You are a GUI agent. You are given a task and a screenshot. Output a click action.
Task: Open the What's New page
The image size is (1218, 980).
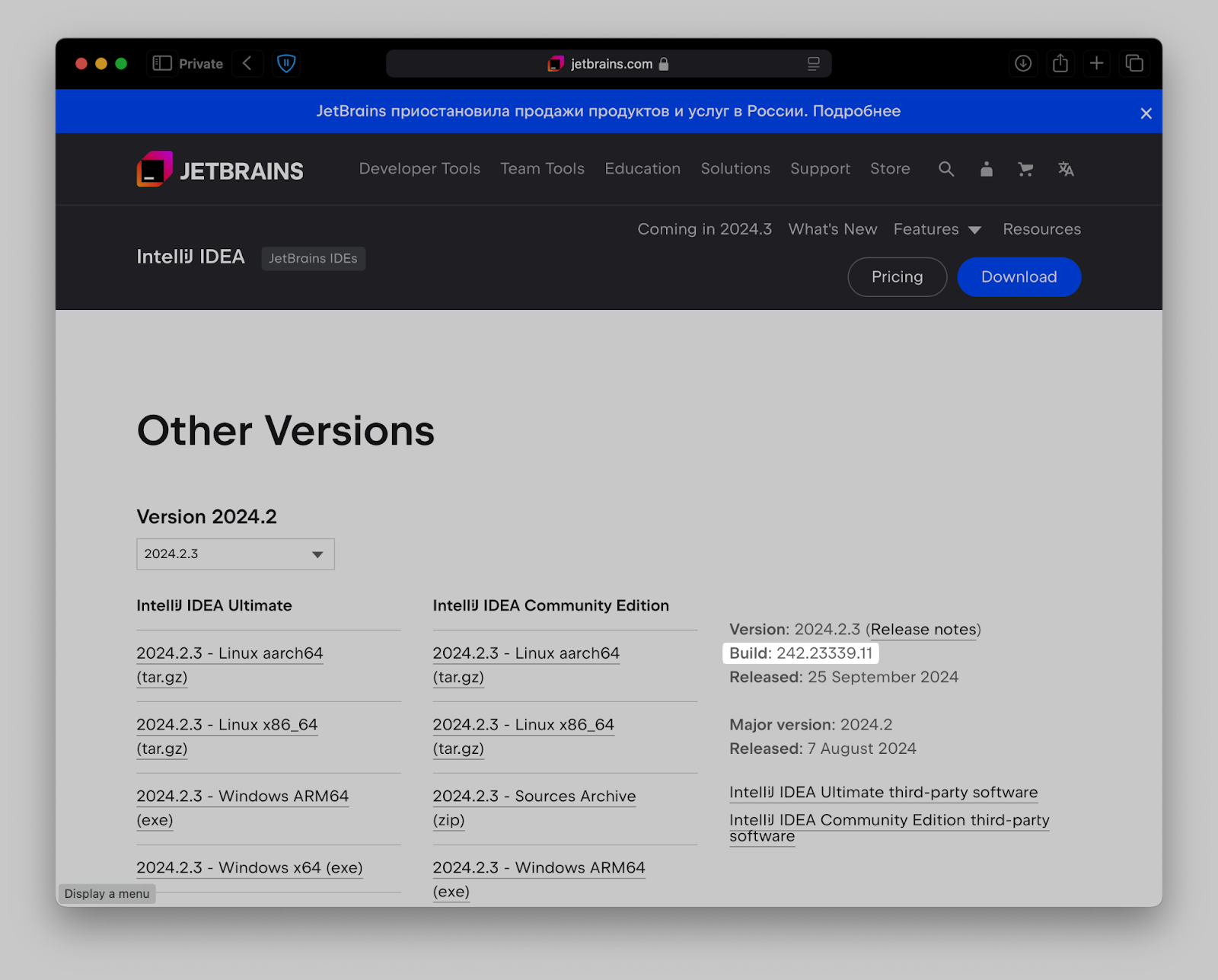tap(833, 229)
